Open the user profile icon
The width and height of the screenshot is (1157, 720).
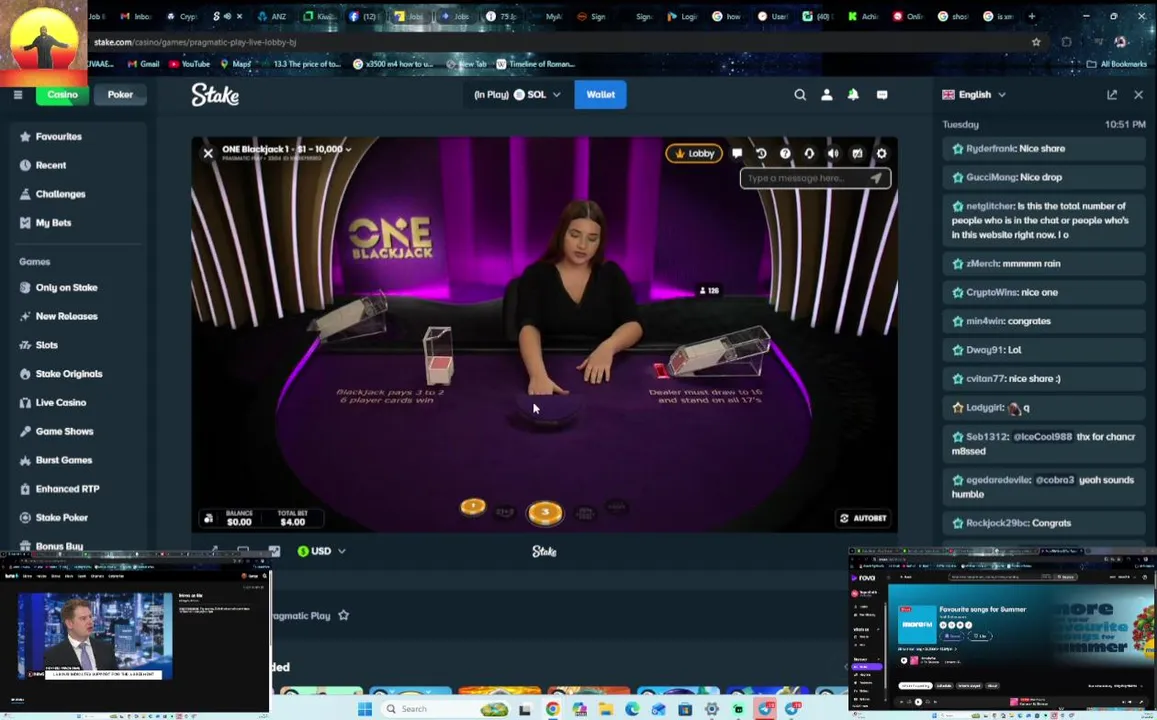pos(826,94)
